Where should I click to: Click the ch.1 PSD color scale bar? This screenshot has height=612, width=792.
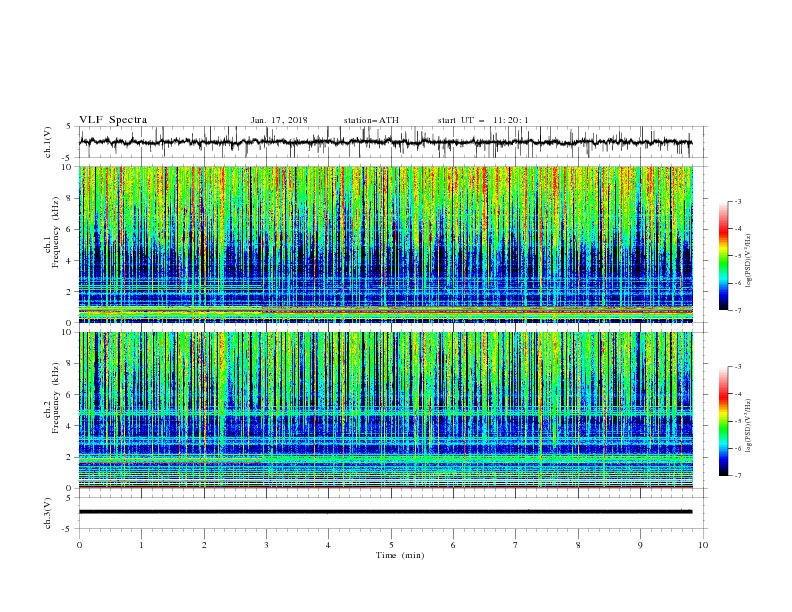coord(723,256)
